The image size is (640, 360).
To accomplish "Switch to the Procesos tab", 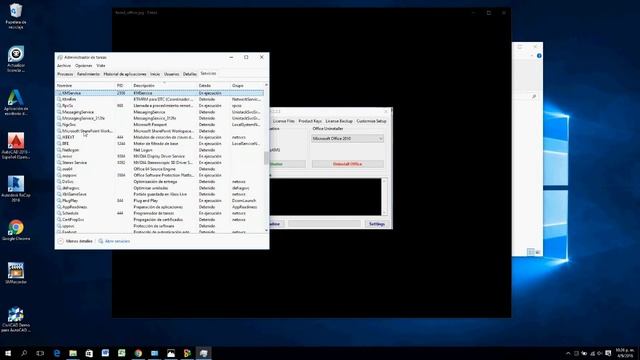I will click(65, 74).
